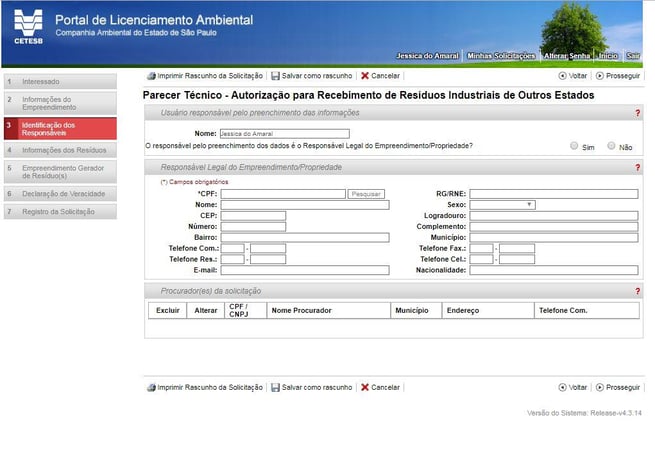Image resolution: width=655 pixels, height=452 pixels.
Task: Focus Telefone Com. area code field
Action: pyautogui.click(x=232, y=249)
